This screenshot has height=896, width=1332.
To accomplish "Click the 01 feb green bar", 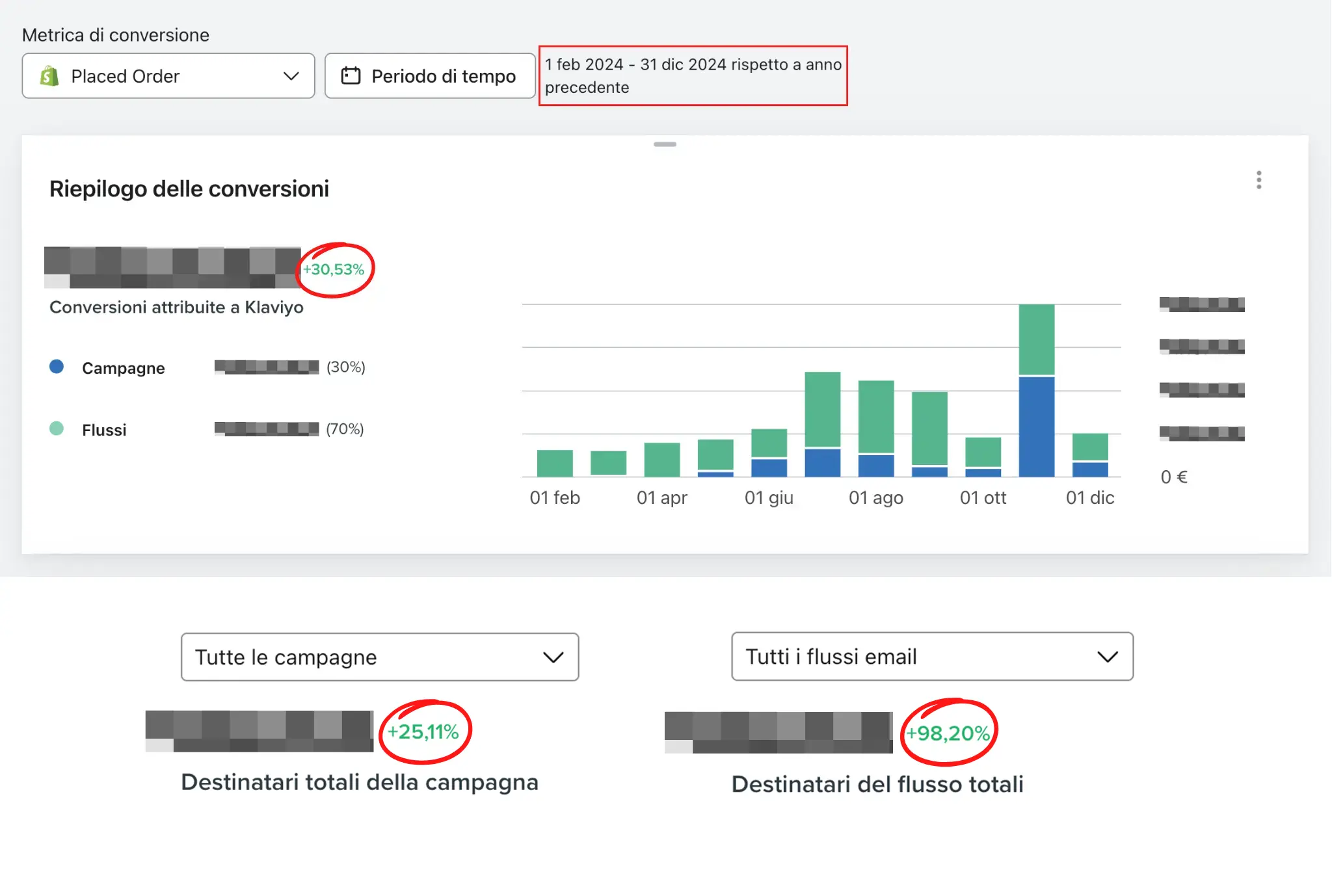I will pyautogui.click(x=555, y=463).
